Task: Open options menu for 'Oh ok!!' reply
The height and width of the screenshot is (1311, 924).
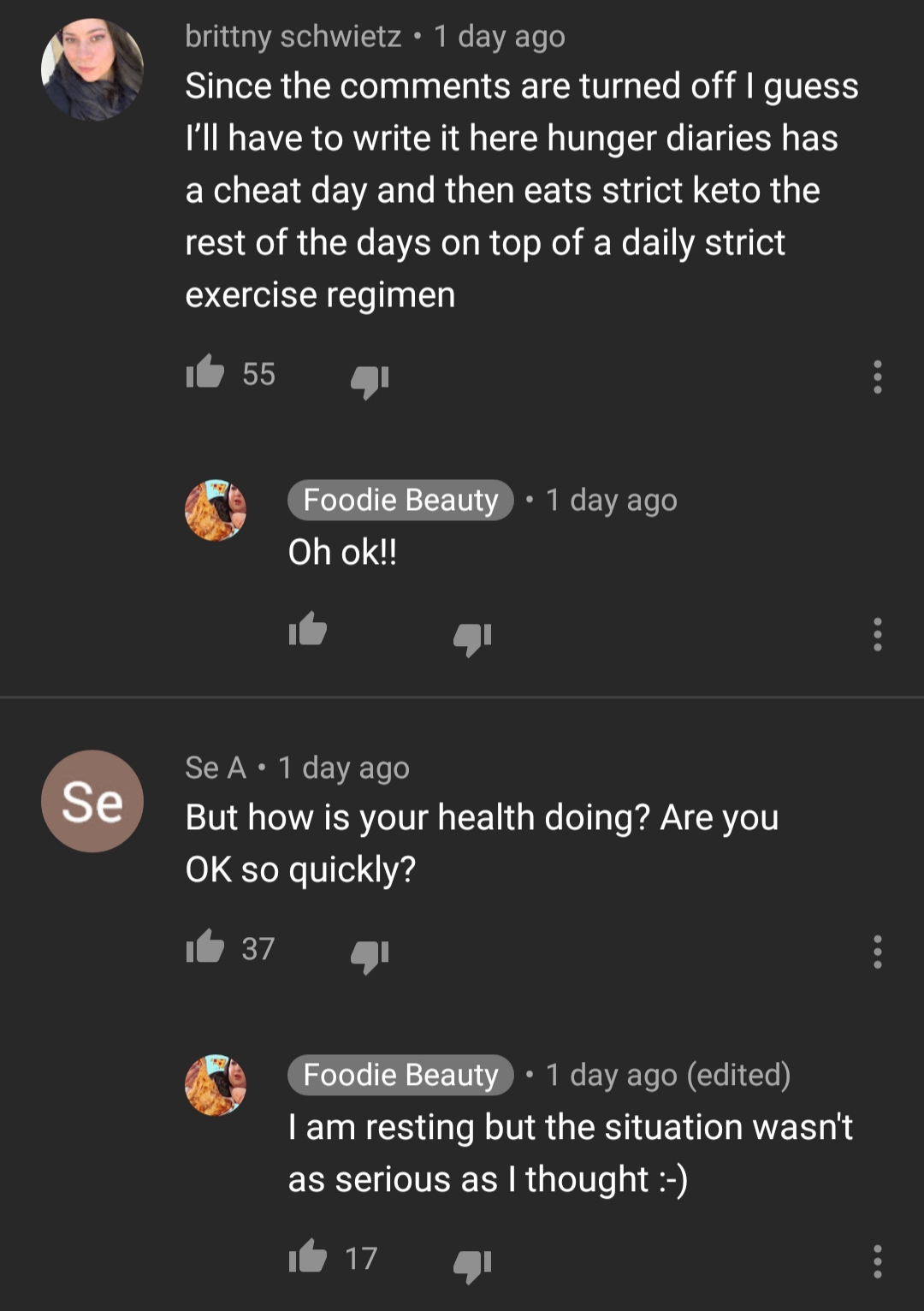Action: (877, 634)
